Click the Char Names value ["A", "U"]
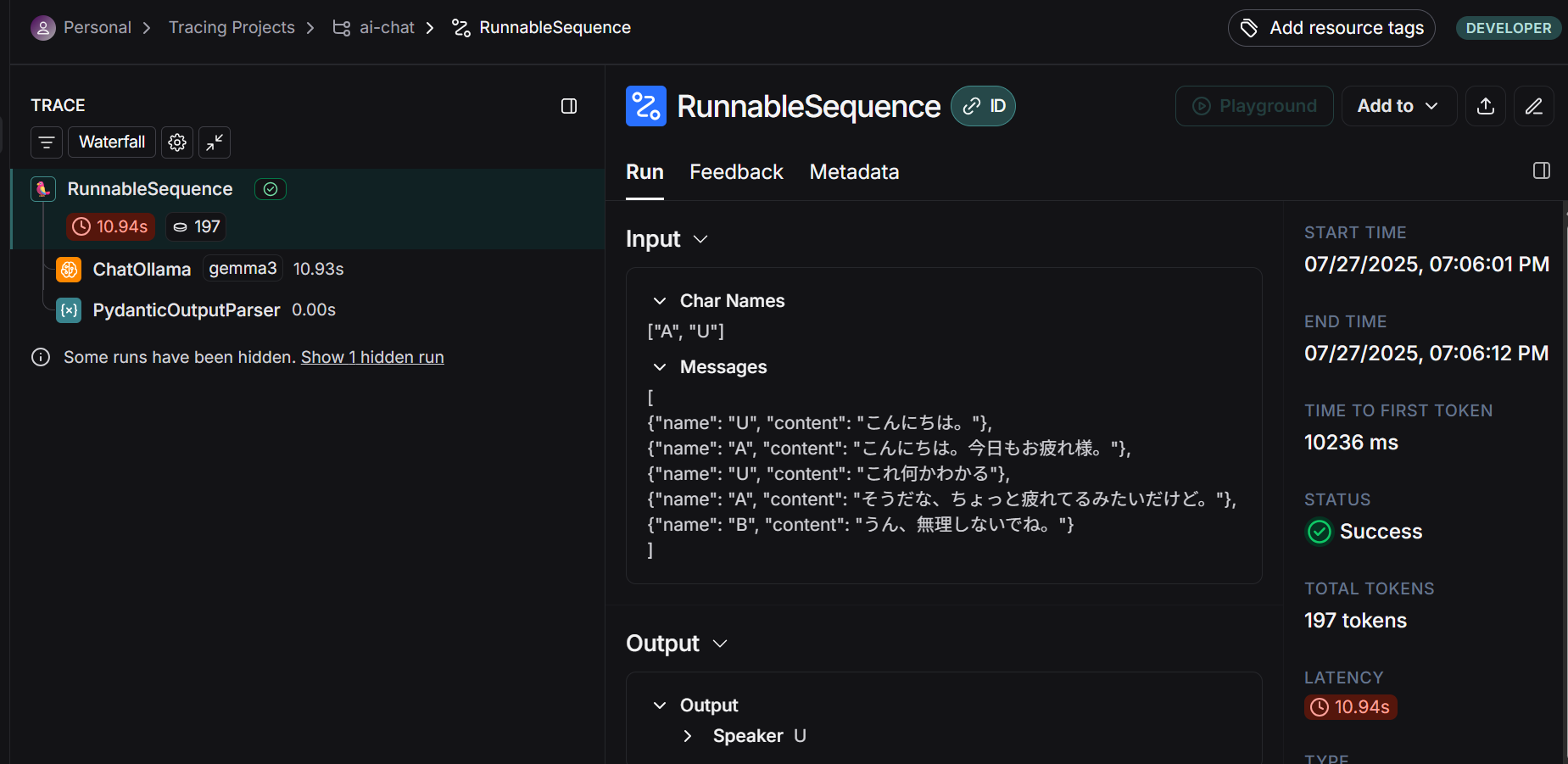This screenshot has height=764, width=1568. click(686, 332)
